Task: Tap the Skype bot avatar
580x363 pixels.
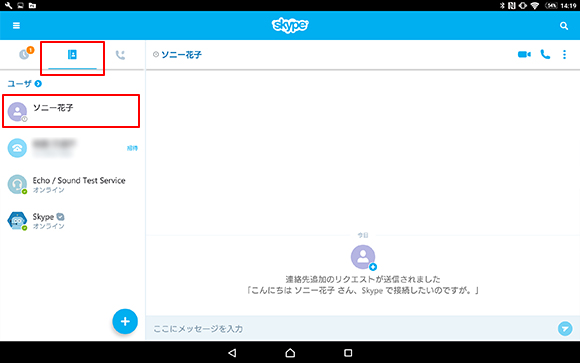Action: point(17,221)
